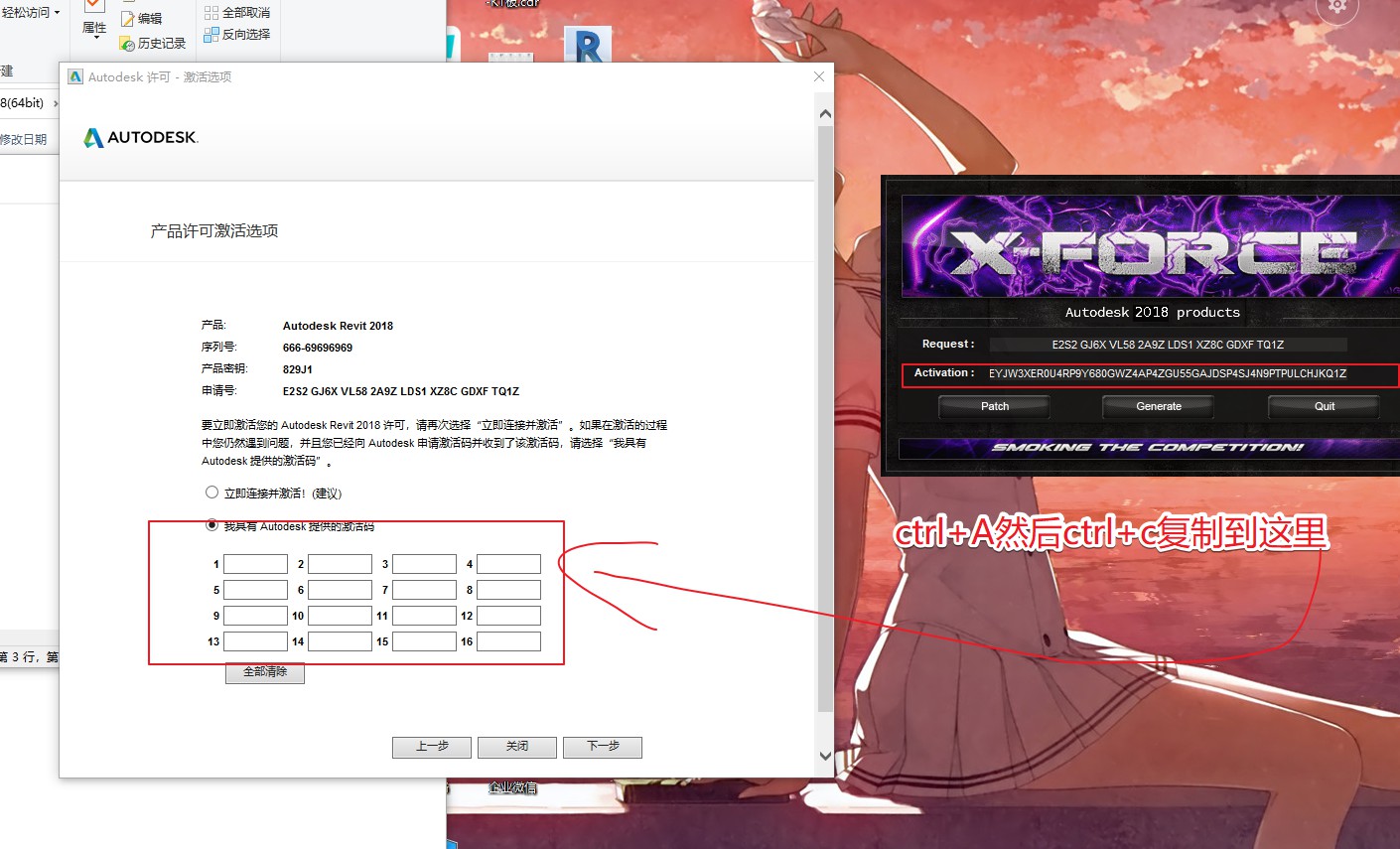Click the 编辑 label in Explorer ribbon
Screen dimensions: 1400x849
click(150, 19)
